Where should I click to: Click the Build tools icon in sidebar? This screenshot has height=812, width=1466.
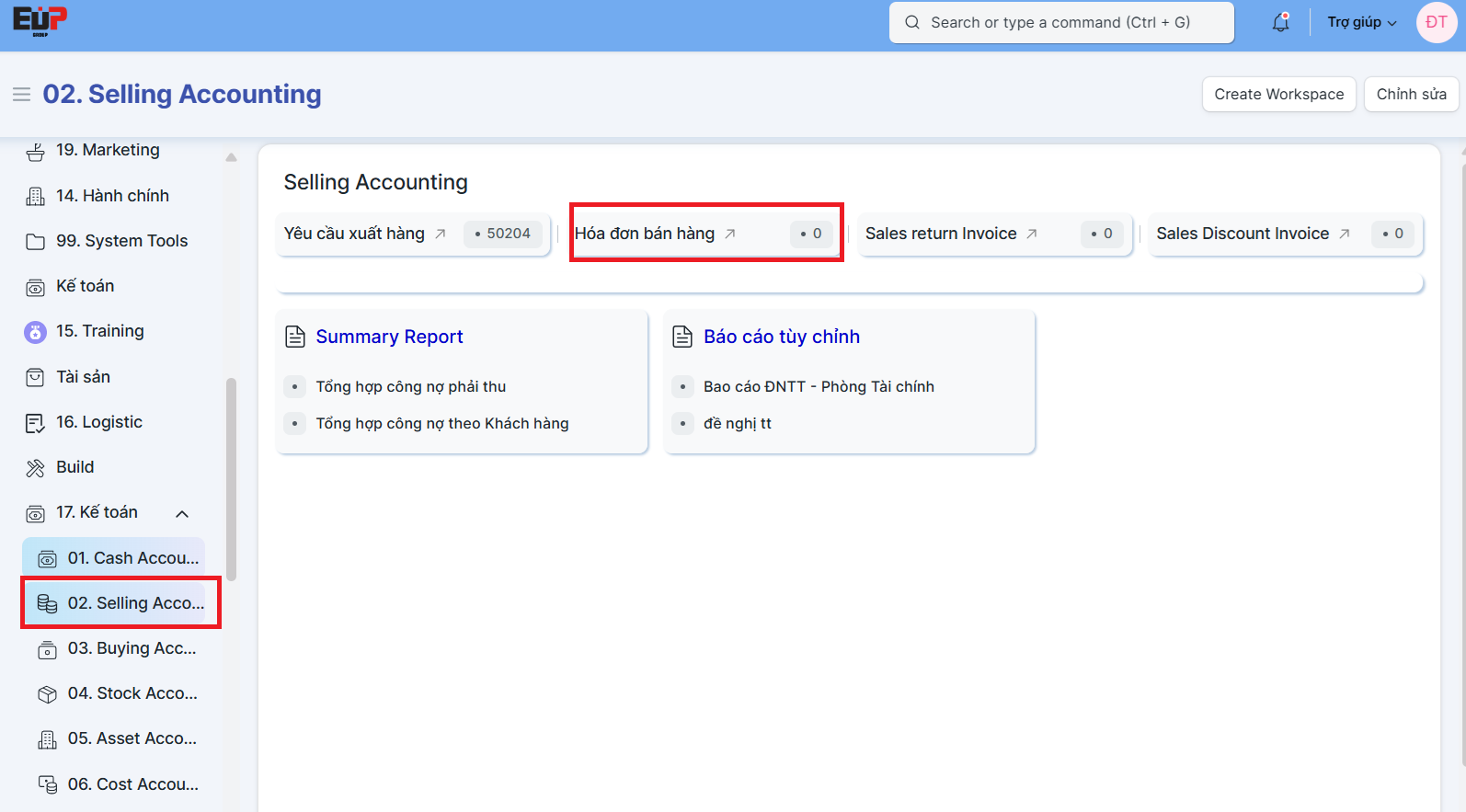point(35,468)
